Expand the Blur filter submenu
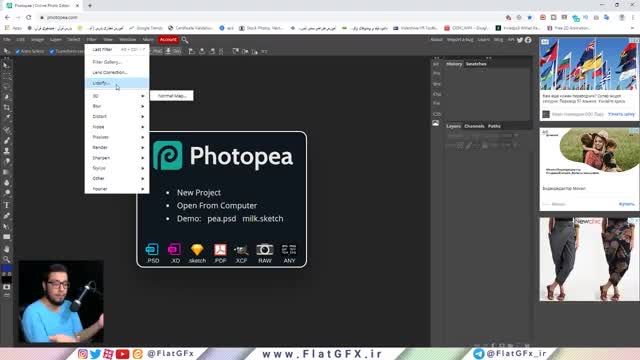The width and height of the screenshot is (640, 360). (117, 106)
